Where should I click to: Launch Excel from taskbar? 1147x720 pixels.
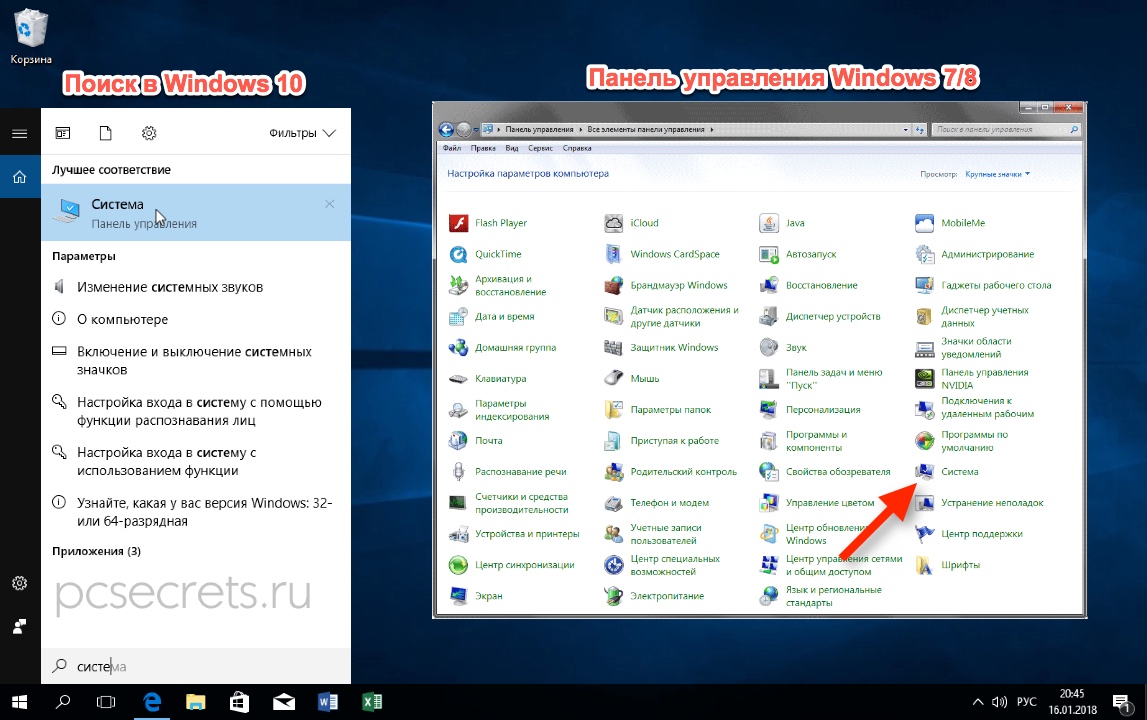(x=372, y=702)
